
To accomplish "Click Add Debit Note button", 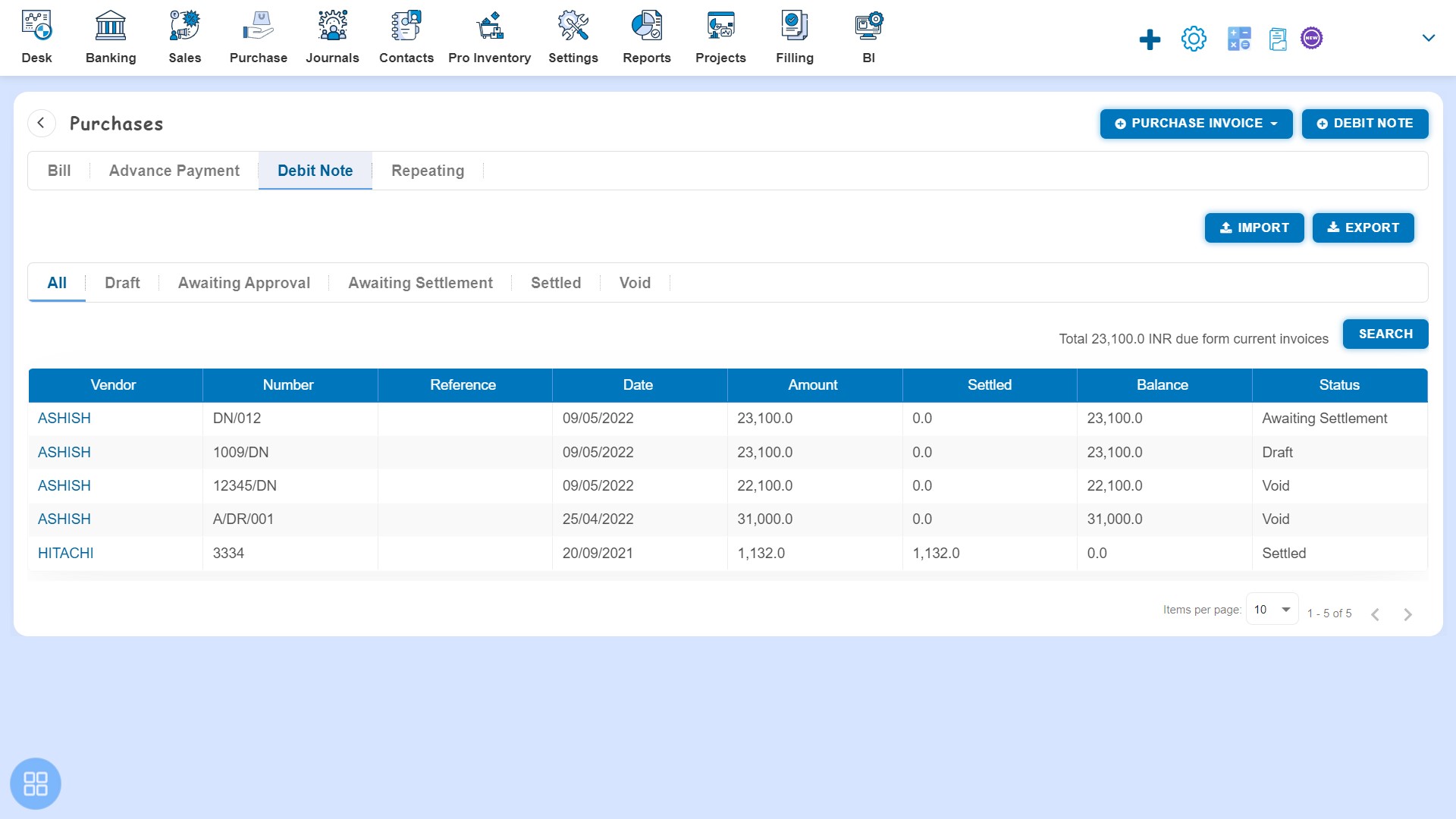I will 1366,123.
